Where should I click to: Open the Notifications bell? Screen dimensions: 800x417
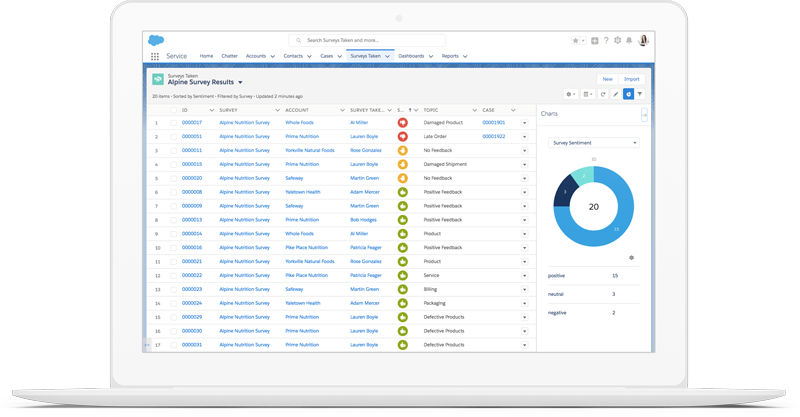tap(629, 40)
